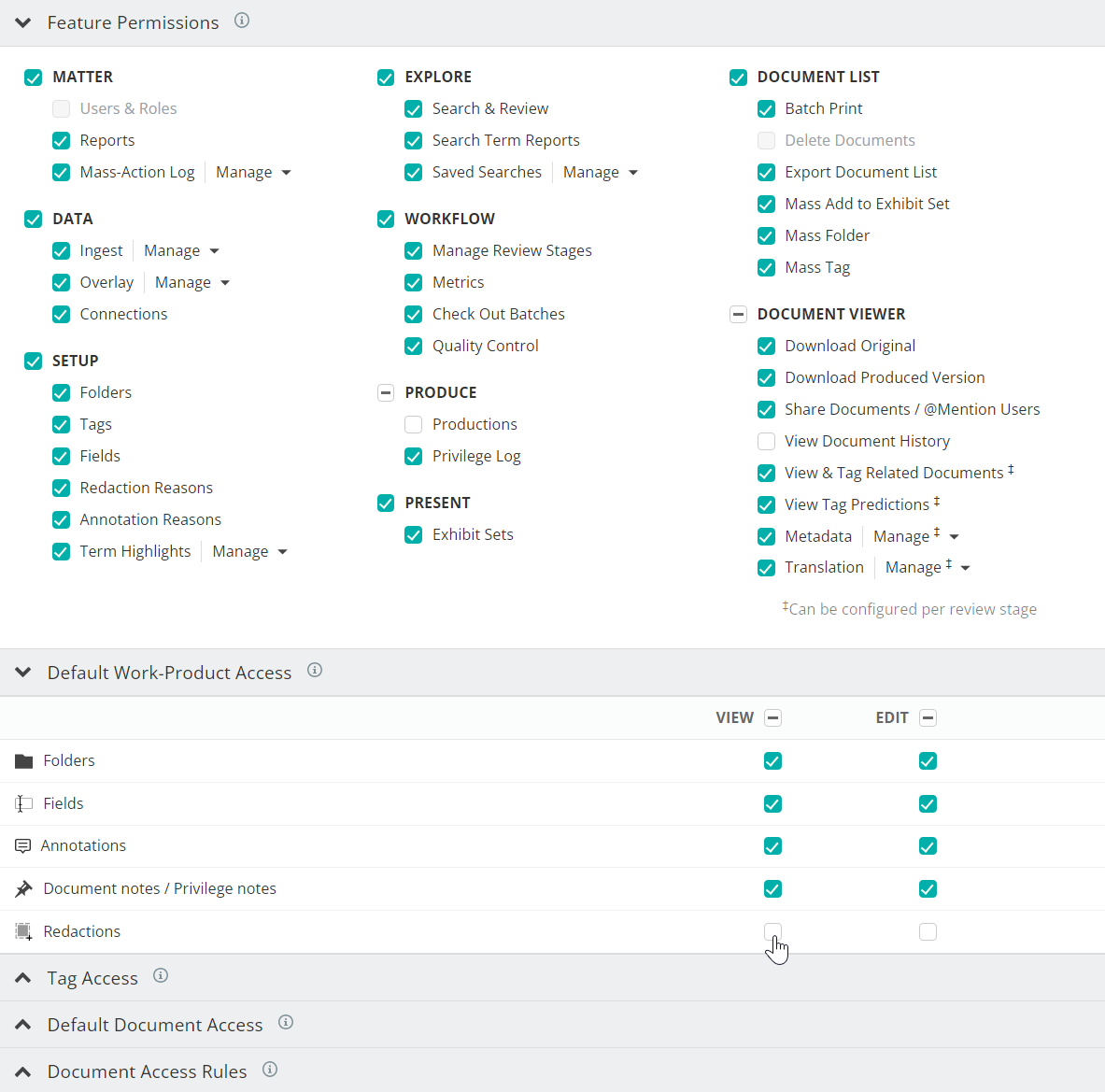The height and width of the screenshot is (1092, 1105).
Task: Open Default Document Access info icon
Action: coord(286,1022)
